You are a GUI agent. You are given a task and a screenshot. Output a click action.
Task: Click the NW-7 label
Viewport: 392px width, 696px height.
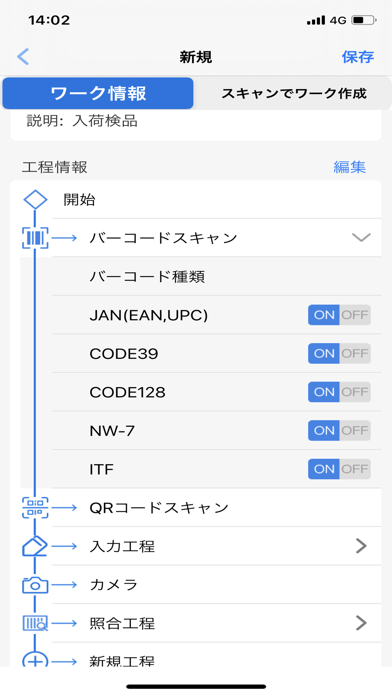pyautogui.click(x=112, y=431)
